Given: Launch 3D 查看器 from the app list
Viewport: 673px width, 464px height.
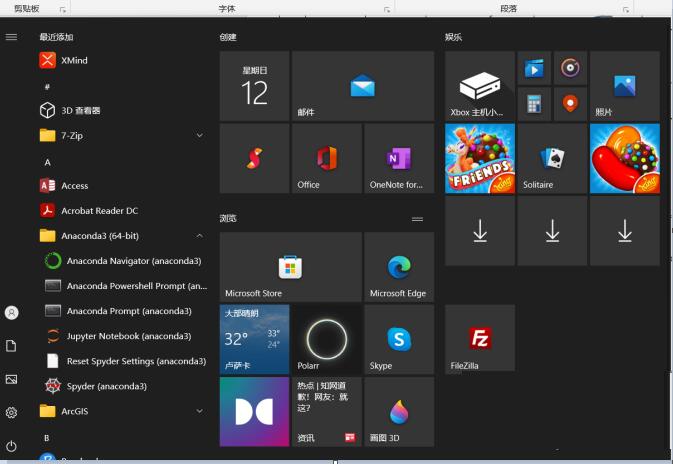Looking at the screenshot, I should pyautogui.click(x=80, y=110).
